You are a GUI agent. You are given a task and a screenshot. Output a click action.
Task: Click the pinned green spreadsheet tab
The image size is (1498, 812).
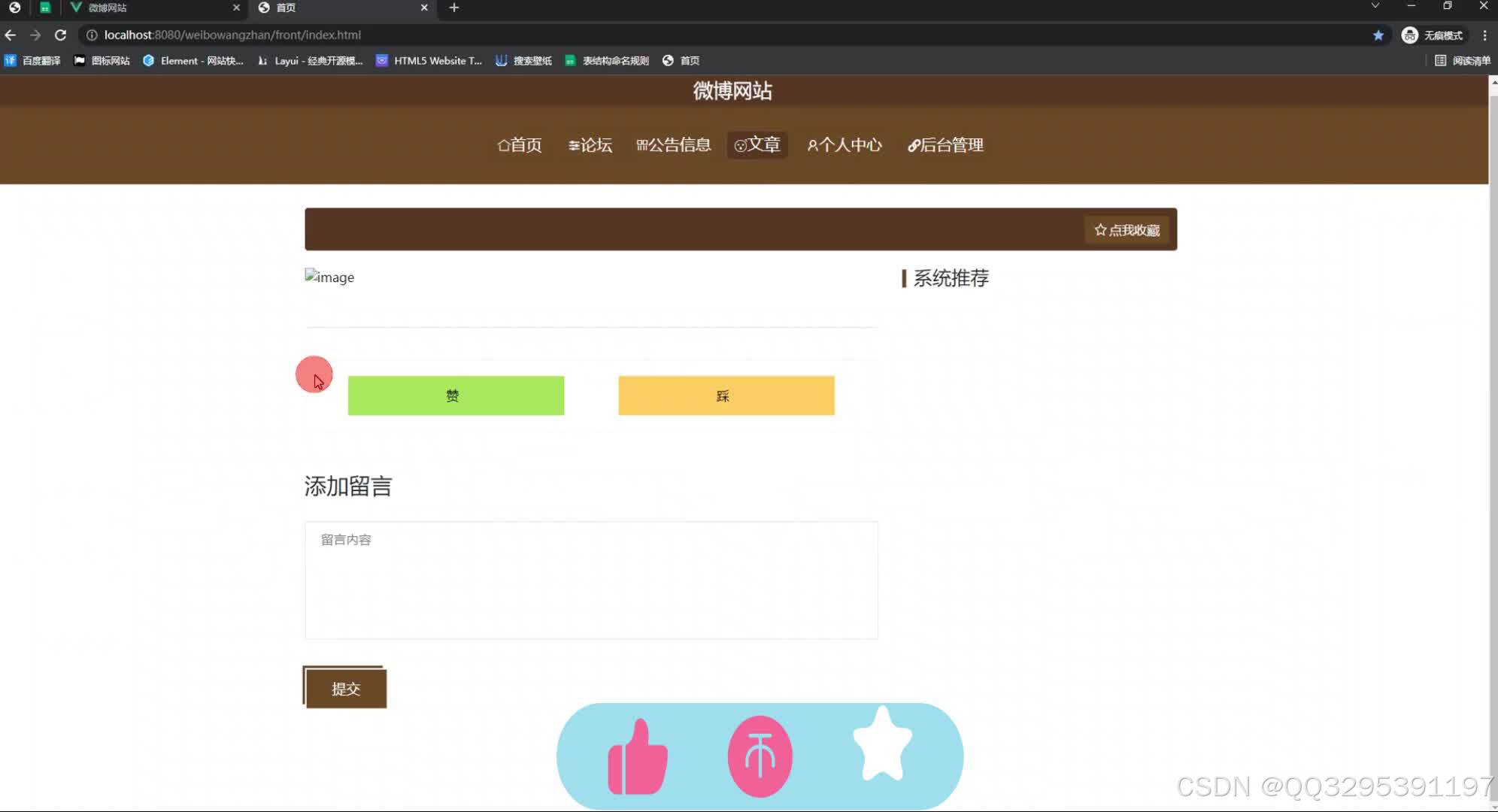tap(45, 8)
